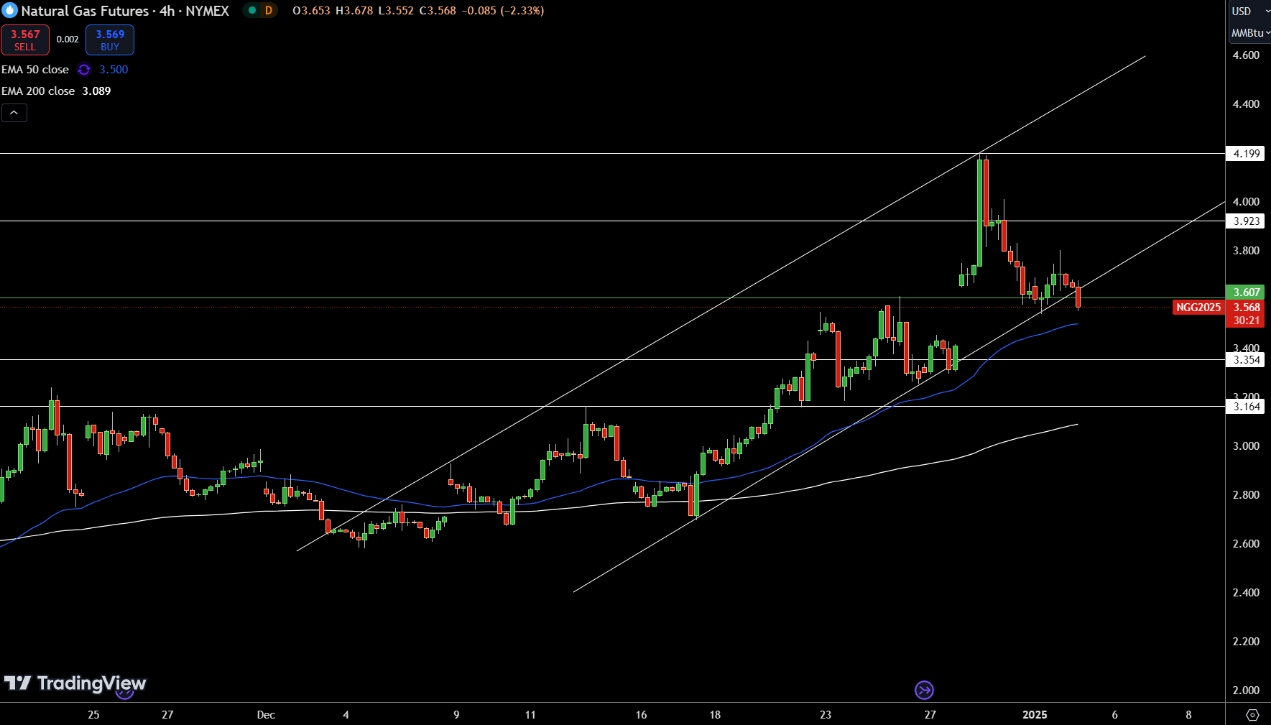Viewport: 1271px width, 725px height.
Task: Click the purple event marker near 27
Action: (x=924, y=690)
